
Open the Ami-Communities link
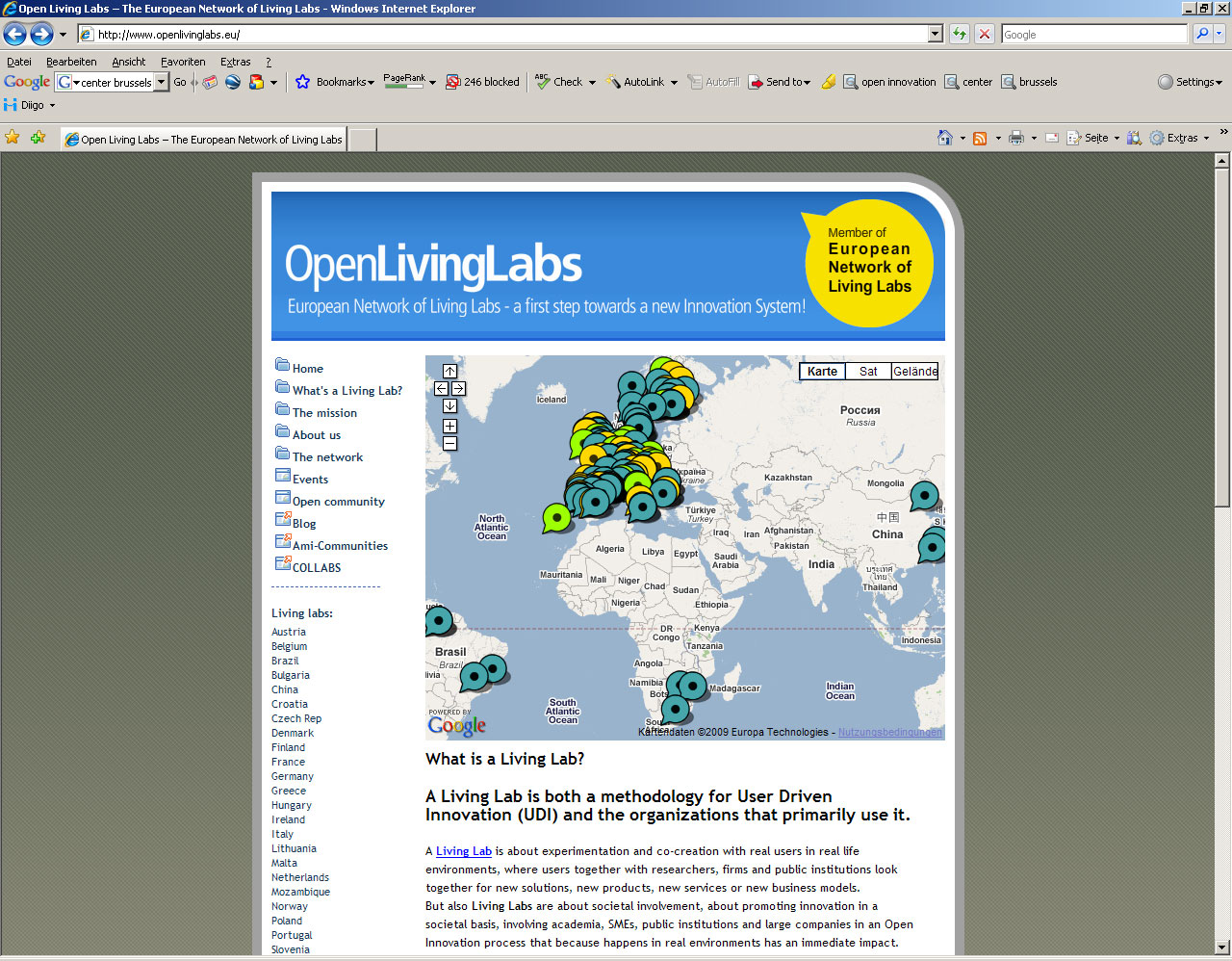click(x=340, y=546)
